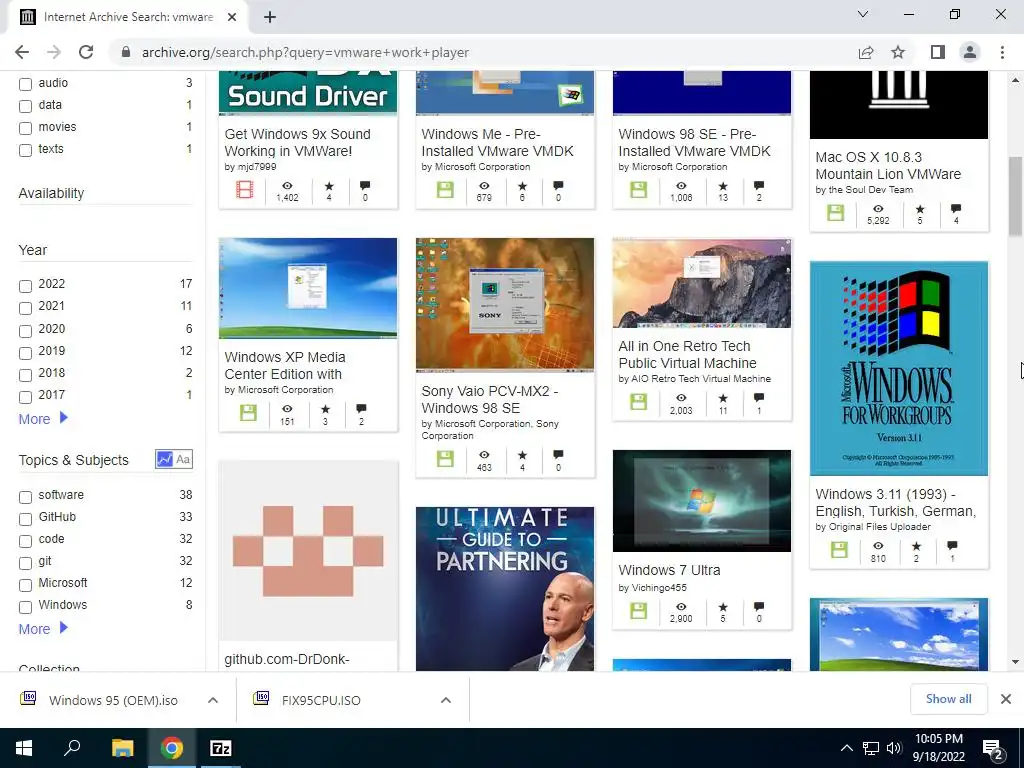
Task: Check the GitHub topic filter
Action: click(x=25, y=519)
